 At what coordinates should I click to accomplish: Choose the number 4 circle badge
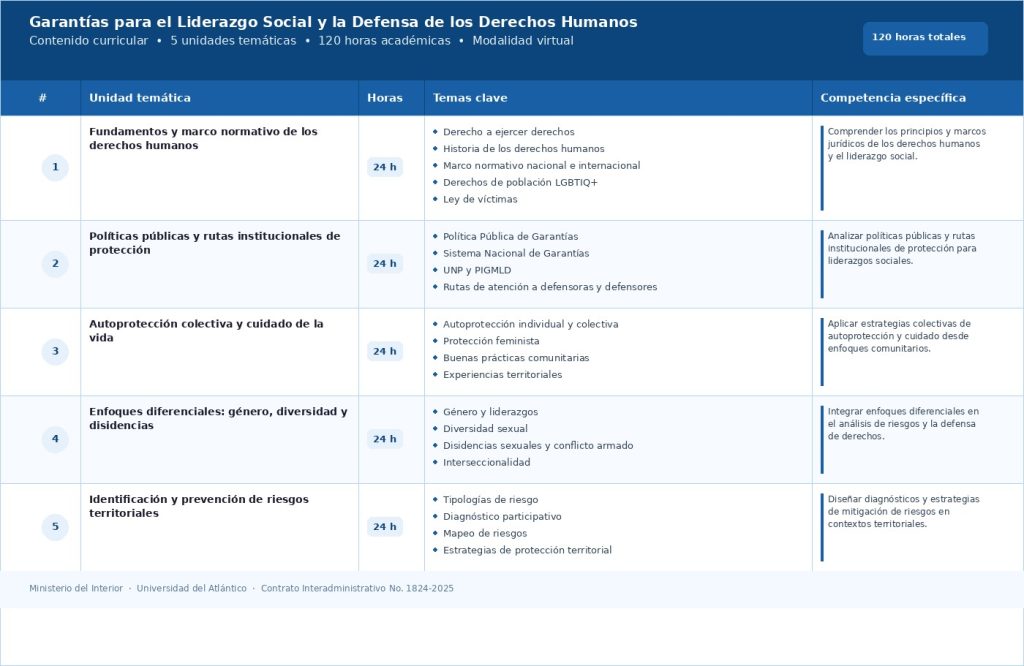55,439
